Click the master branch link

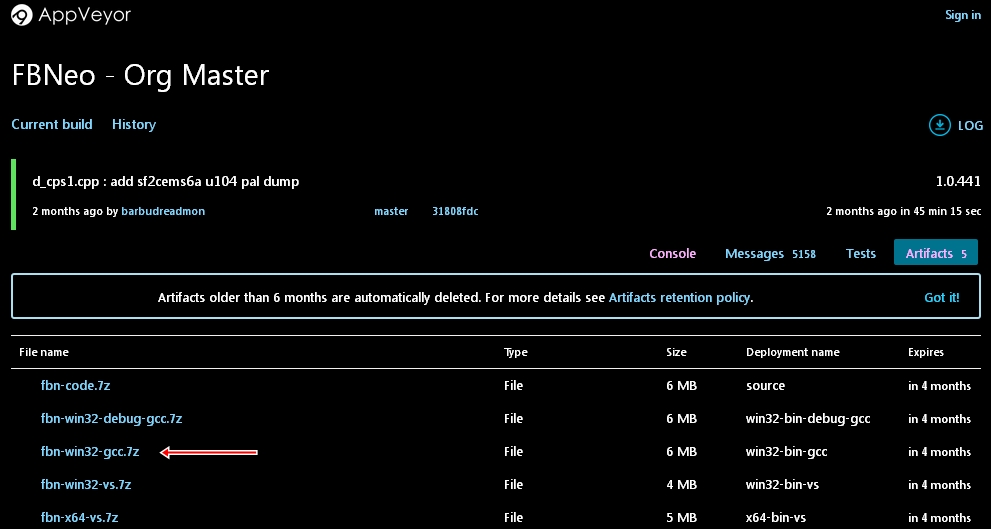[391, 211]
